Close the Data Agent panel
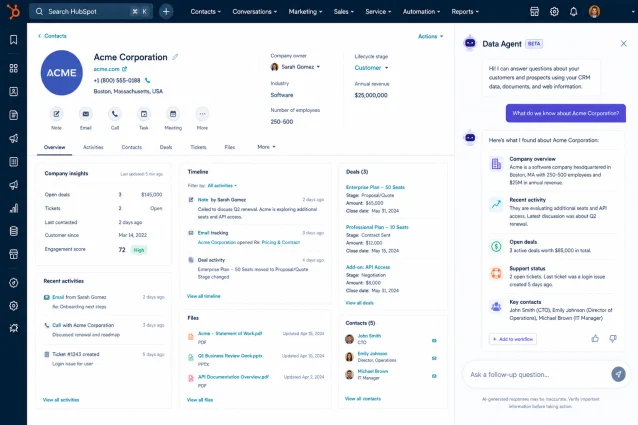638x425 pixels. click(x=623, y=44)
